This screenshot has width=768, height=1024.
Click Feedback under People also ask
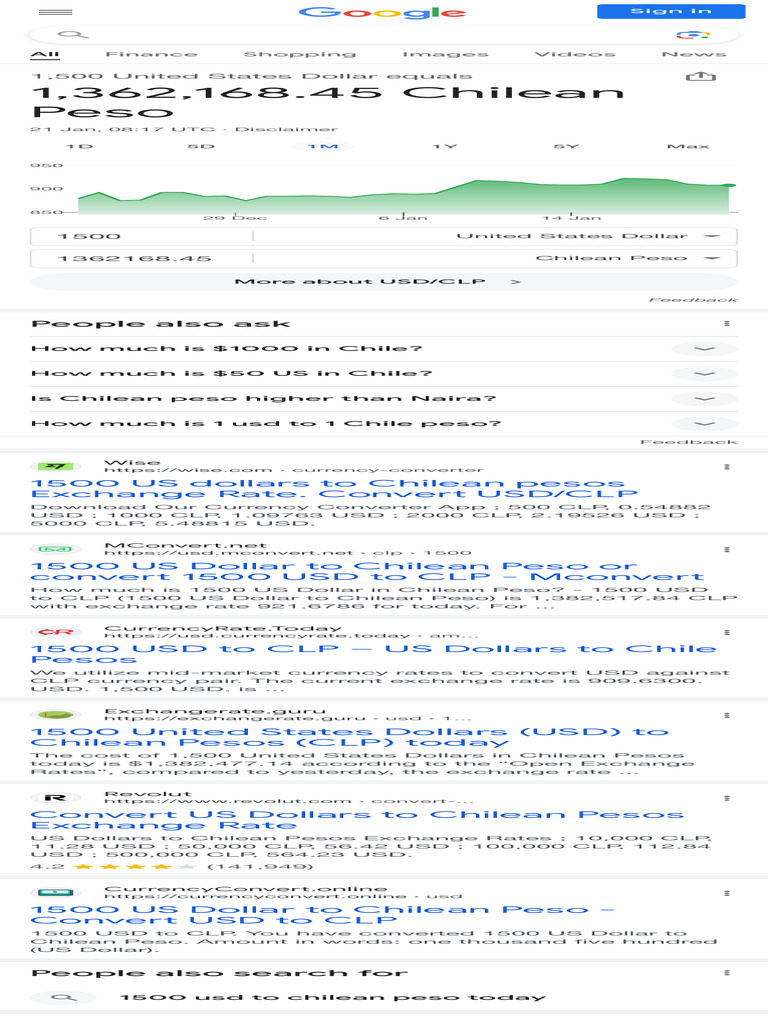point(688,442)
